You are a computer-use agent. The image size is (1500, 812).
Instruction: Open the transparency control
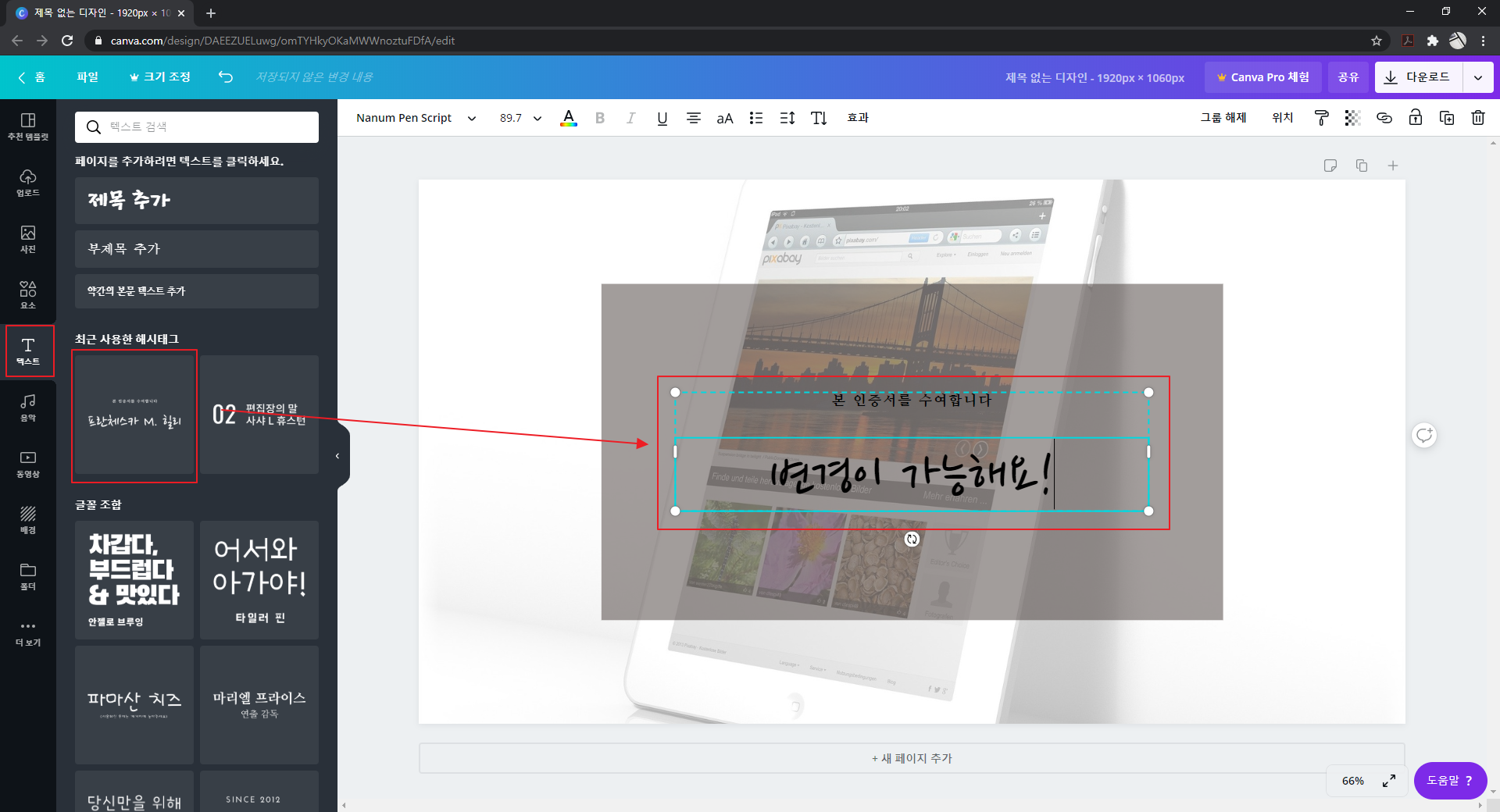coord(1353,118)
